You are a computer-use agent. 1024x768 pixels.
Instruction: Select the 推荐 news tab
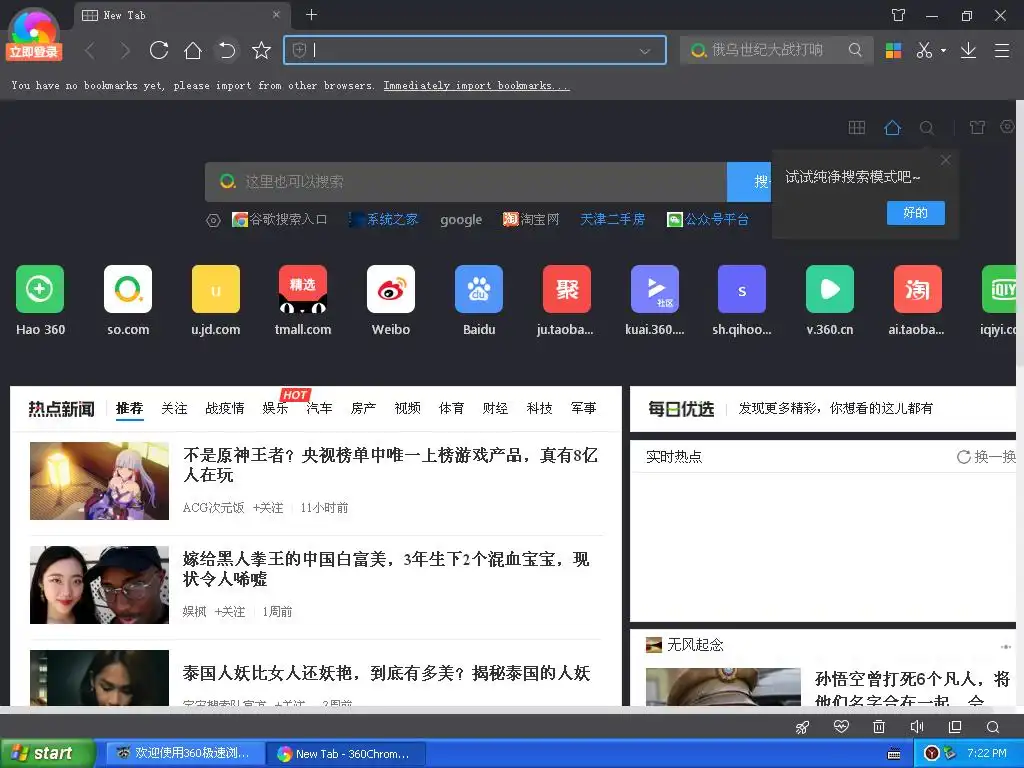(x=129, y=408)
